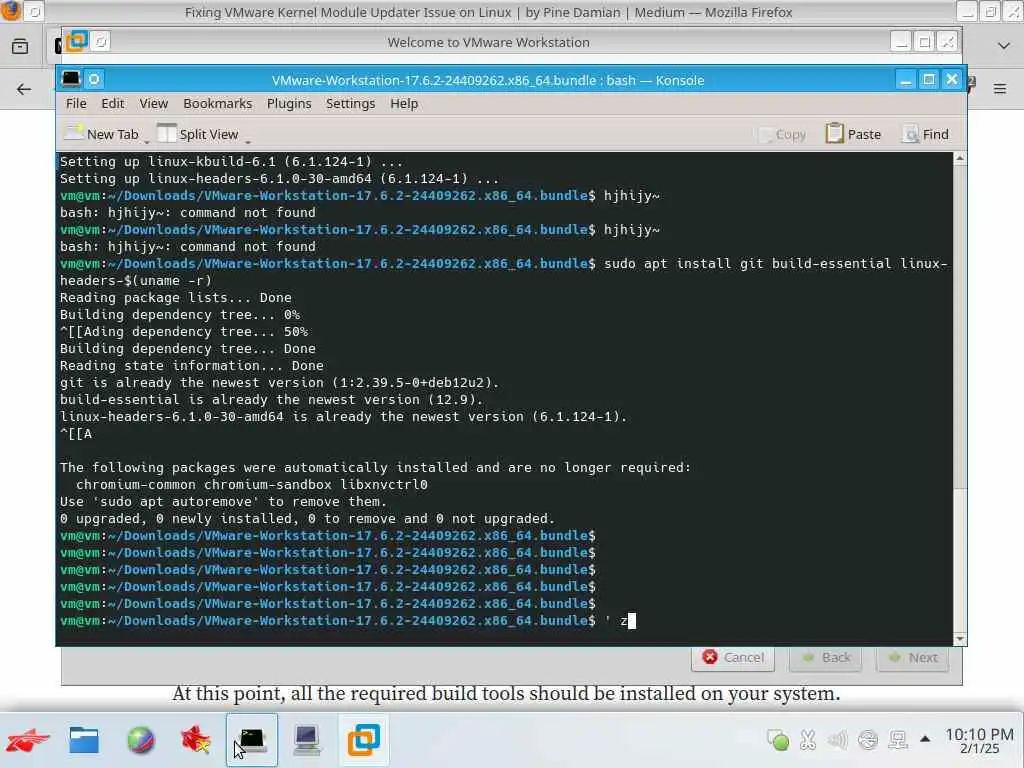Open the clipboard scissors tray icon

coord(808,740)
